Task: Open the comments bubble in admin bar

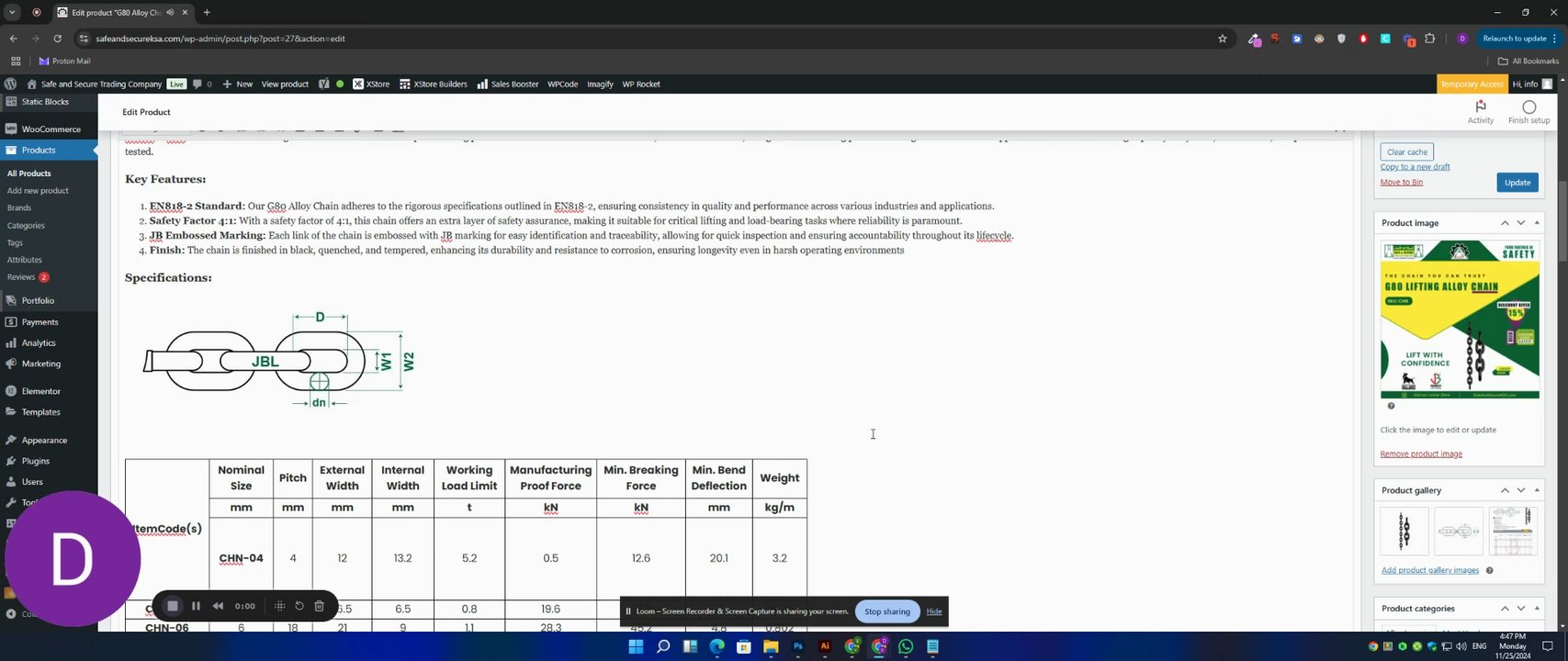Action: tap(202, 84)
